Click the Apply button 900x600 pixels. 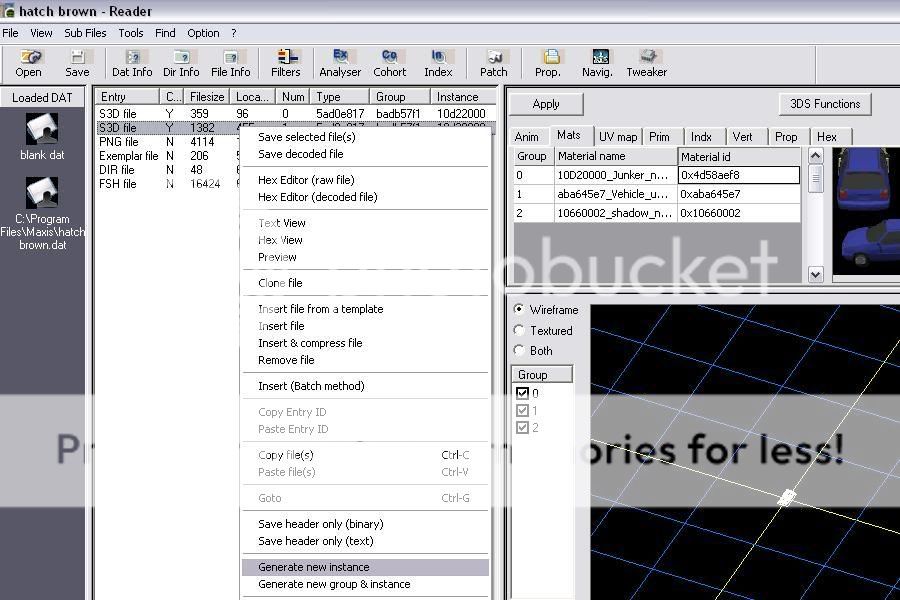coord(546,104)
